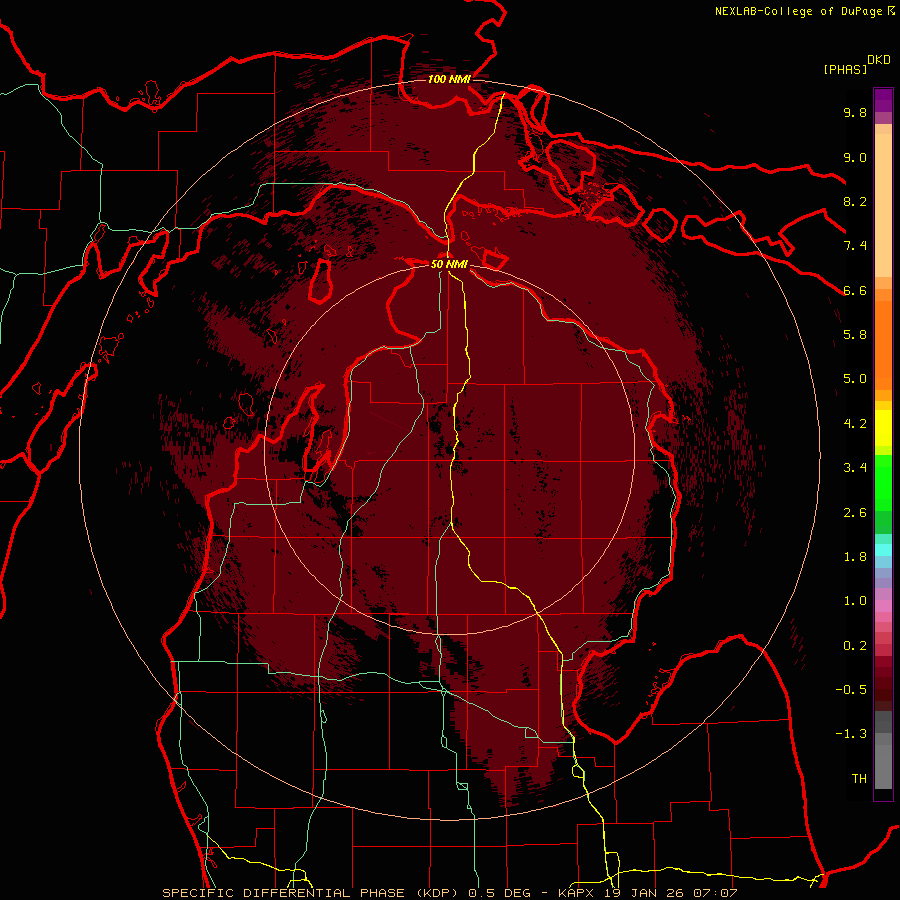Click the 1.8 legend value

point(855,557)
